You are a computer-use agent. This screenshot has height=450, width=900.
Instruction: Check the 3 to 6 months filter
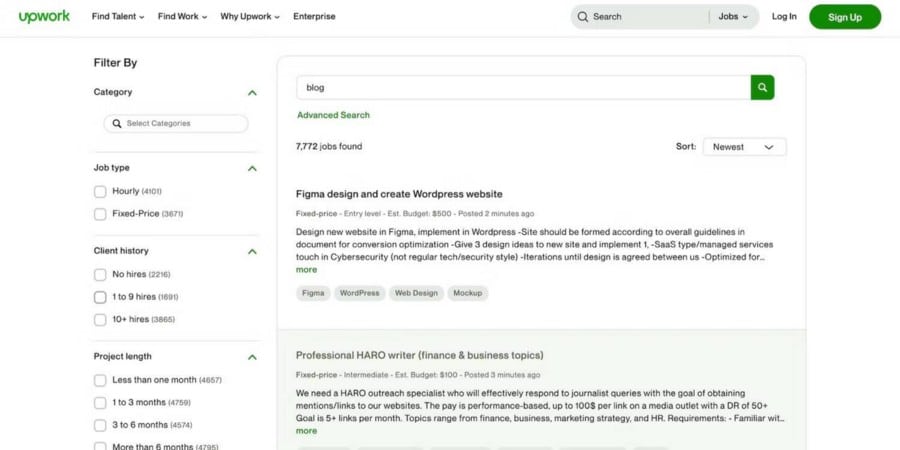pos(100,425)
